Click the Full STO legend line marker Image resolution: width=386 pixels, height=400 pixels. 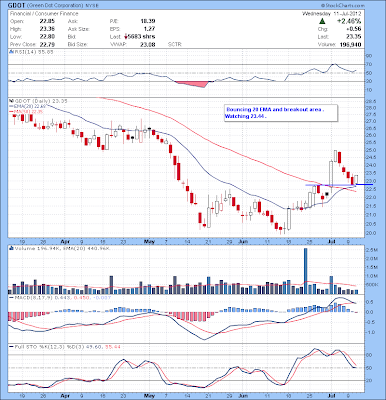click(11, 347)
